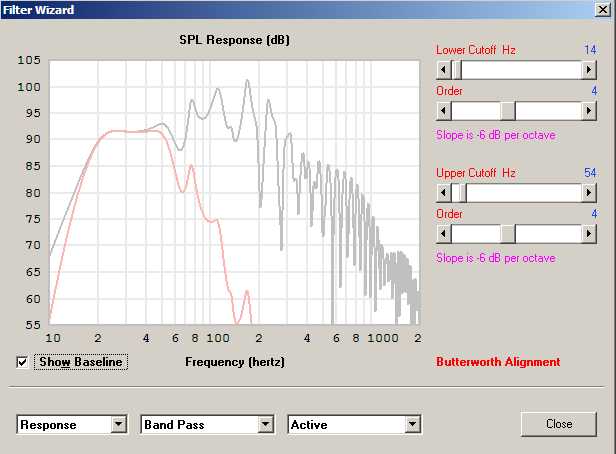Click left arrow of upper-cutoff Order slider
This screenshot has width=616, height=454.
coord(444,234)
